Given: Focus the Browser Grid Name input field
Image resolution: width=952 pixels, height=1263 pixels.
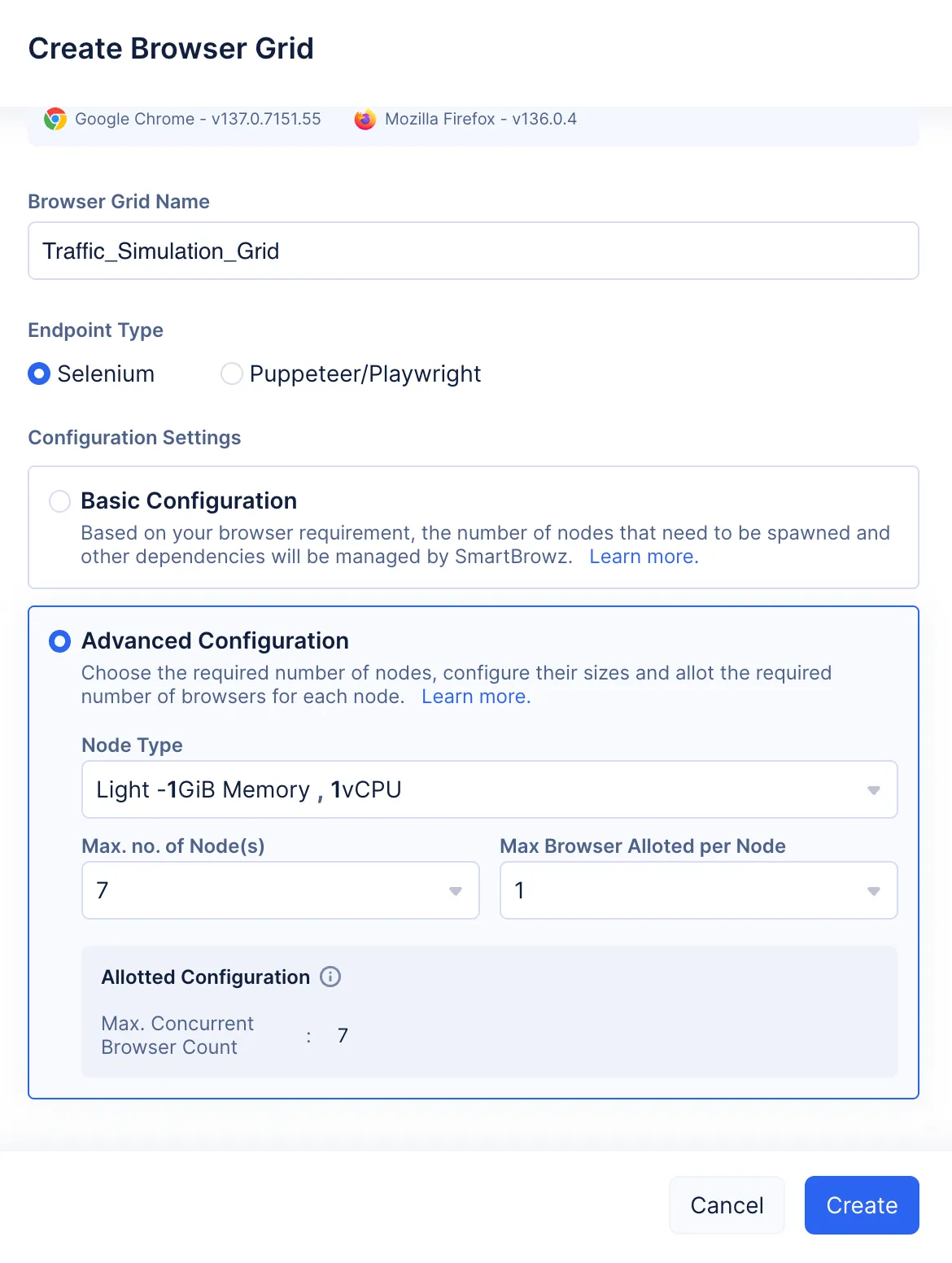Looking at the screenshot, I should [x=474, y=251].
